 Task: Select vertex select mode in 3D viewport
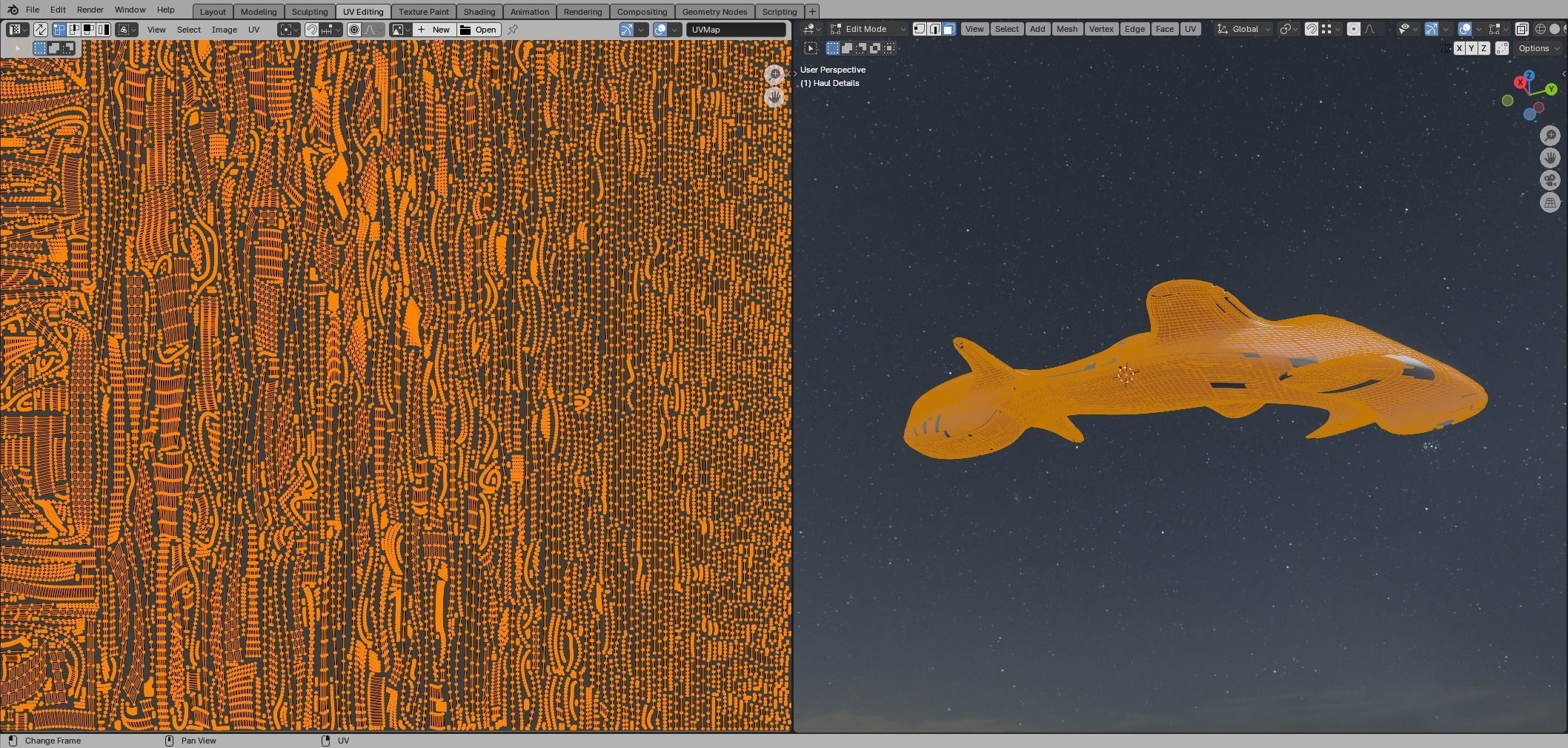pos(920,29)
